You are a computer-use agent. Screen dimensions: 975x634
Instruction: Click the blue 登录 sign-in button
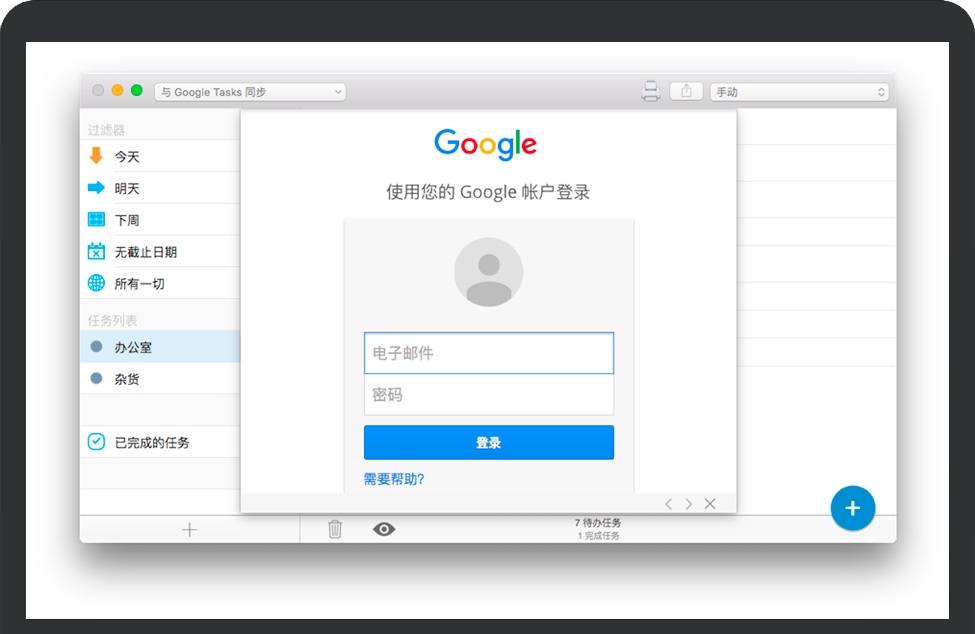coord(489,443)
